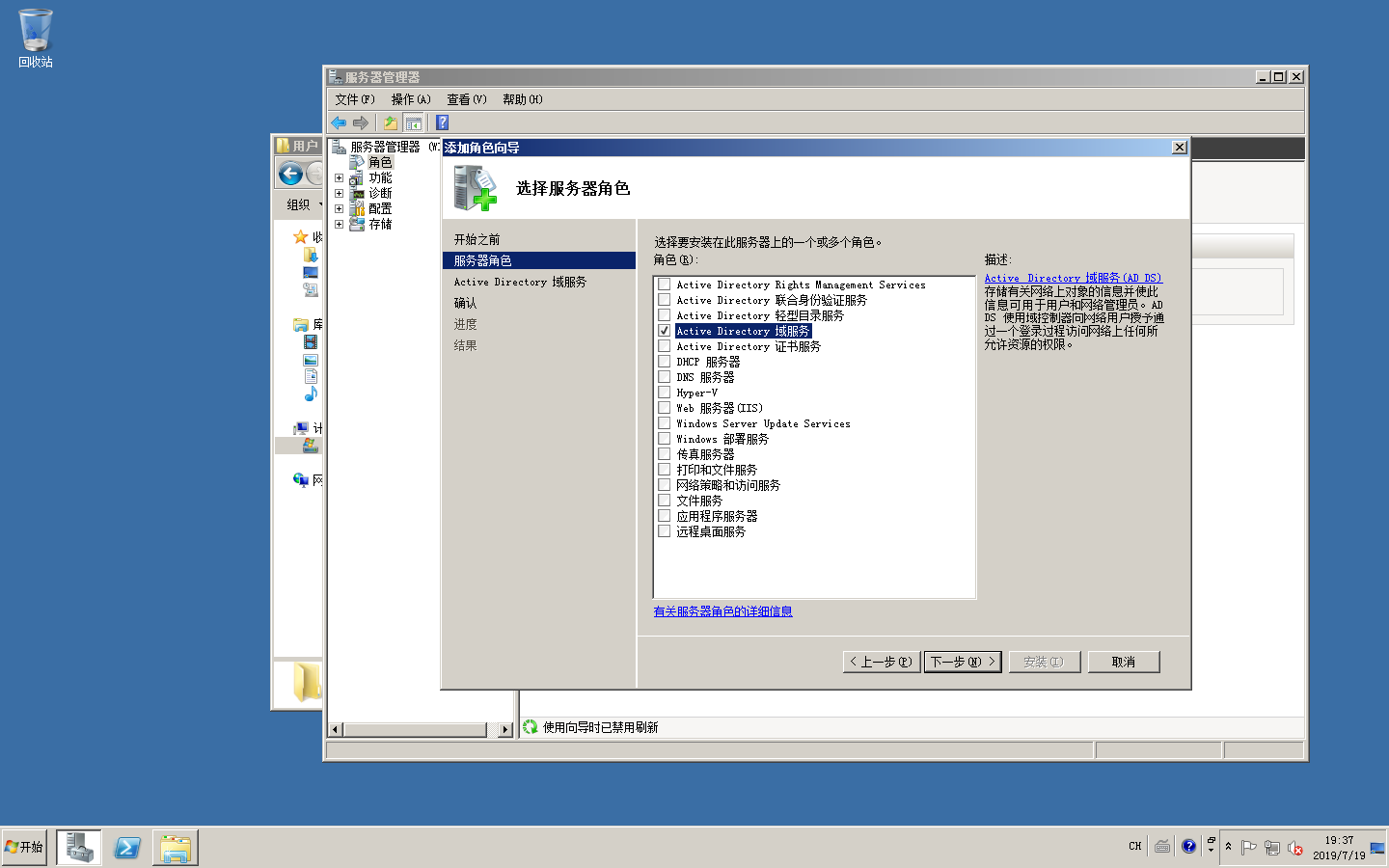Open the 查看(V) menu
The width and height of the screenshot is (1389, 868).
click(x=466, y=99)
